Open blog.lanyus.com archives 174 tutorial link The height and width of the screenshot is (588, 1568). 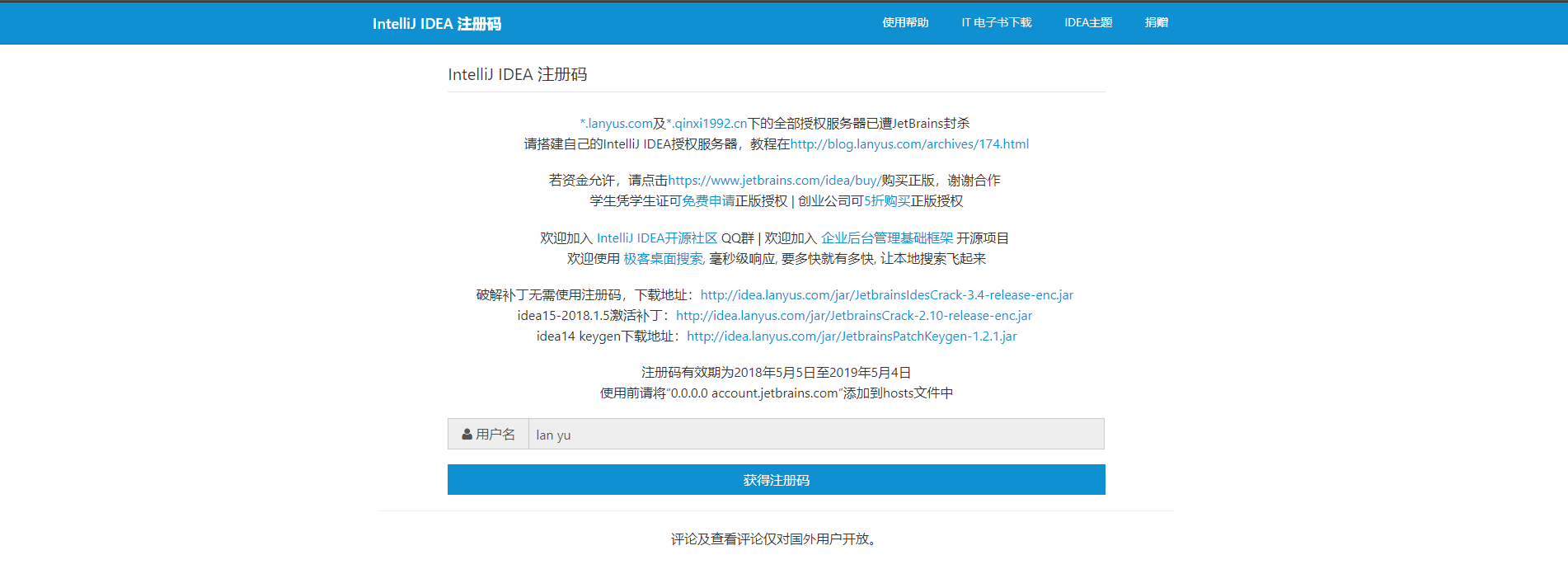coord(909,144)
